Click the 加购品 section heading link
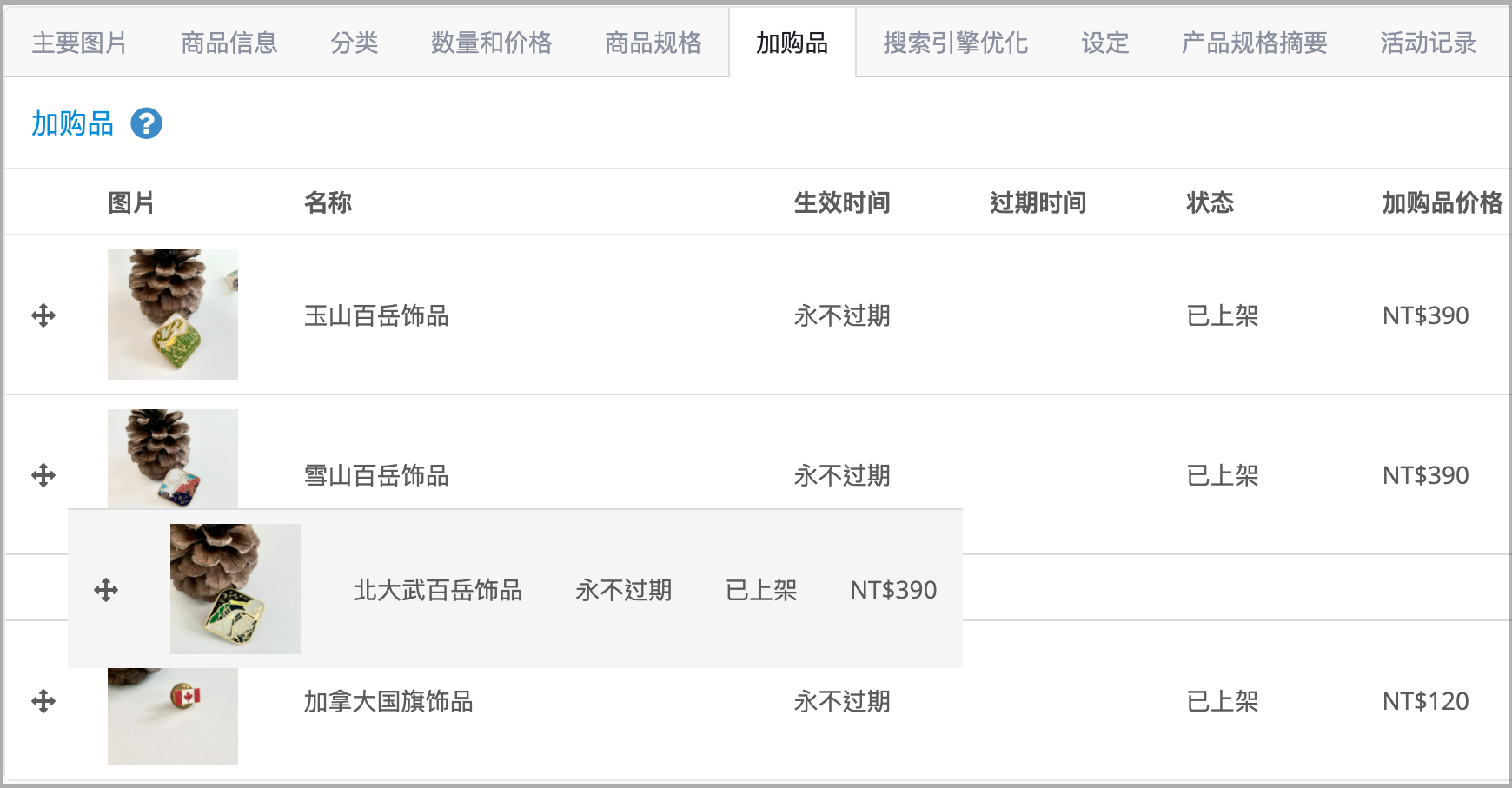The width and height of the screenshot is (1512, 788). 72,123
